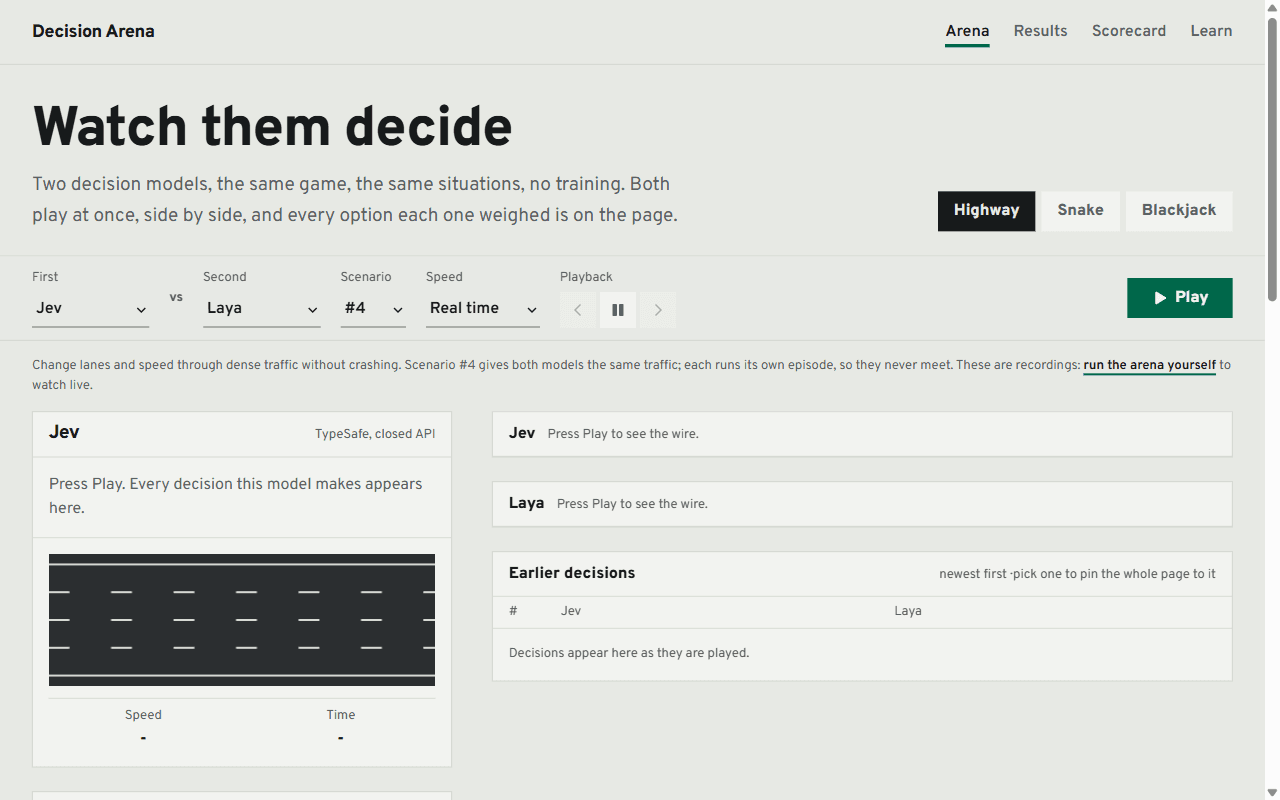Expand the Scenario #4 dropdown
This screenshot has height=800, width=1280.
click(373, 309)
